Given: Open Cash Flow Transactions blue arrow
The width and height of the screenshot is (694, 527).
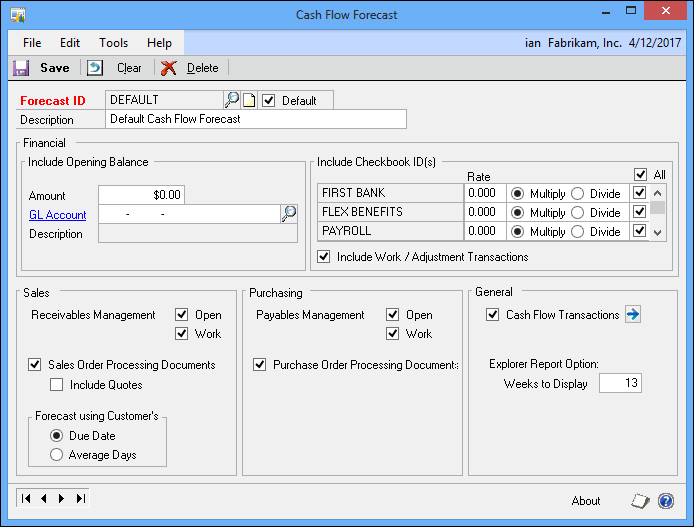Looking at the screenshot, I should [633, 315].
